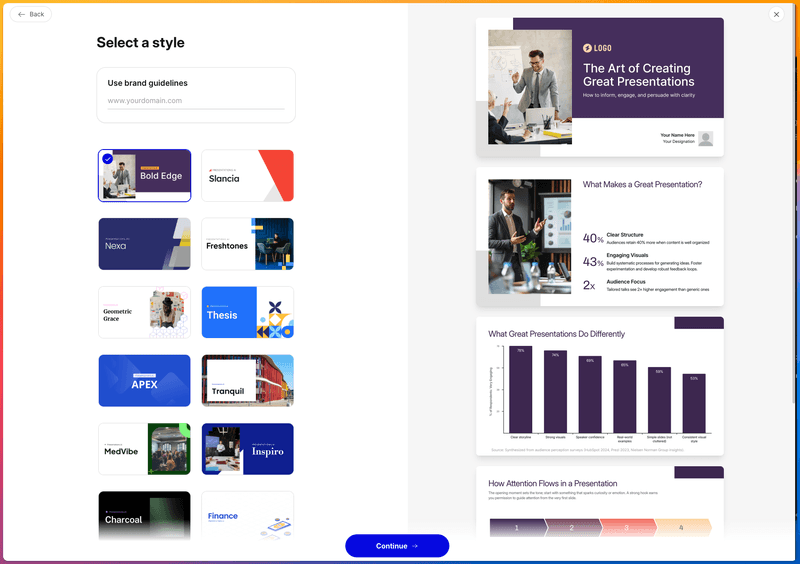Click the 'Audience Focus' text in preview
Screen dimensions: 800x564
tap(626, 282)
